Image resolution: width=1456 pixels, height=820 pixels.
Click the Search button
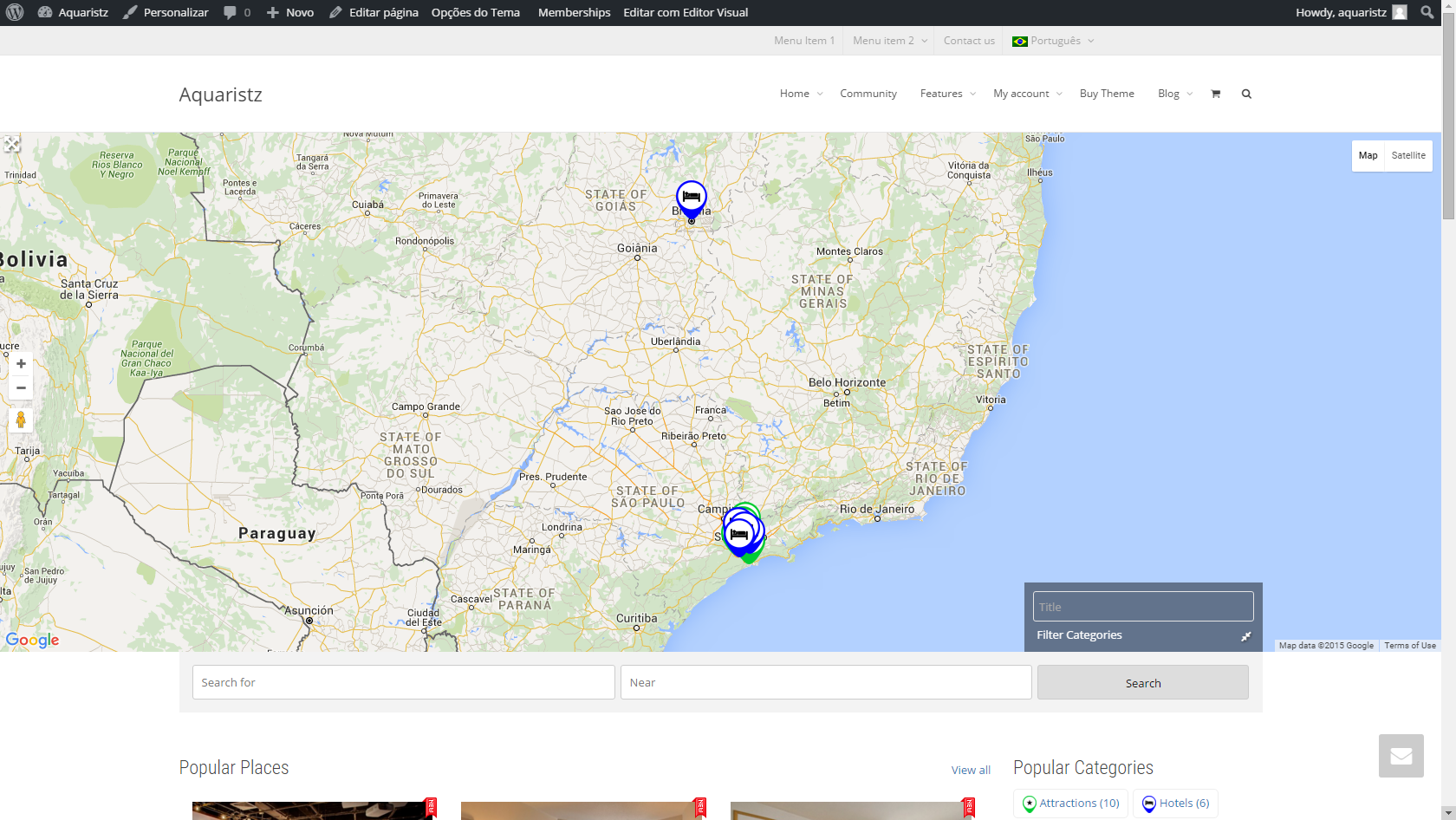tap(1143, 682)
